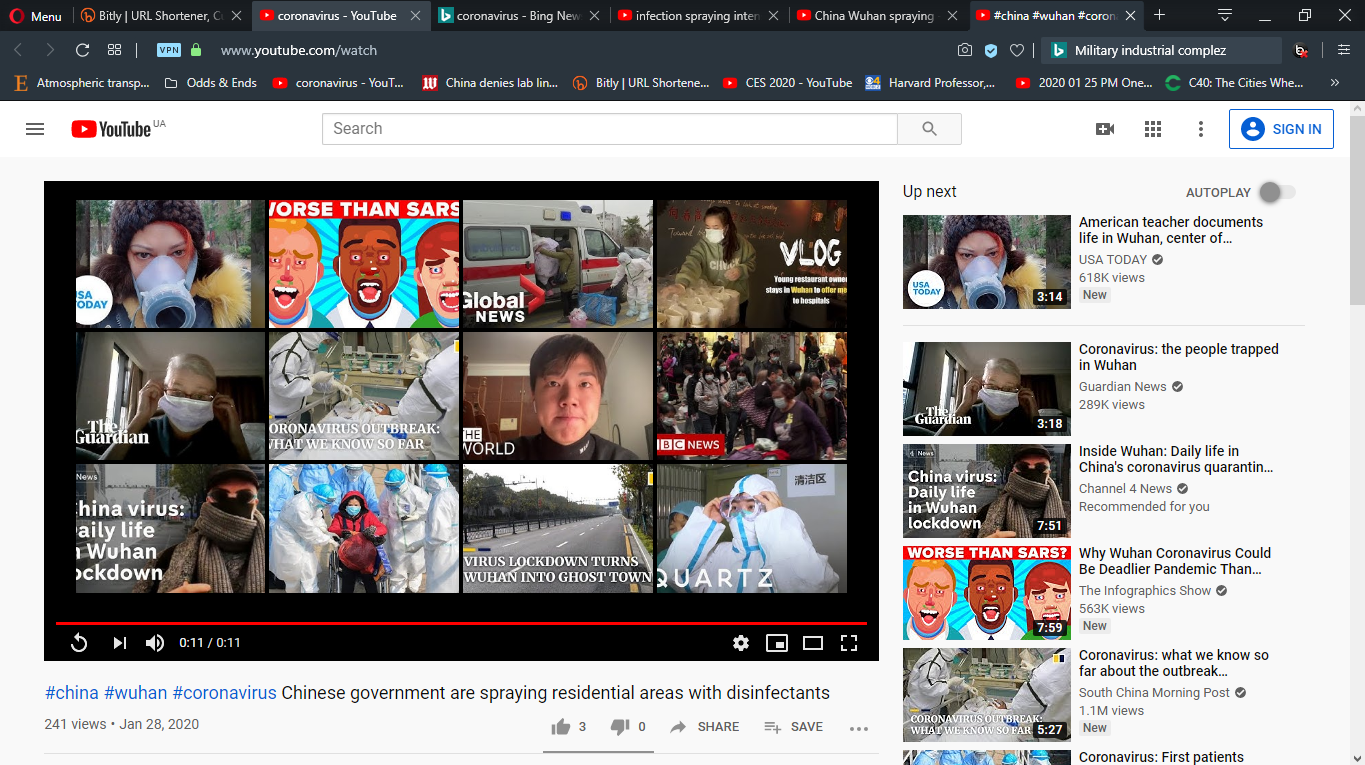The width and height of the screenshot is (1365, 765).
Task: Switch to theater mode
Action: pos(813,643)
